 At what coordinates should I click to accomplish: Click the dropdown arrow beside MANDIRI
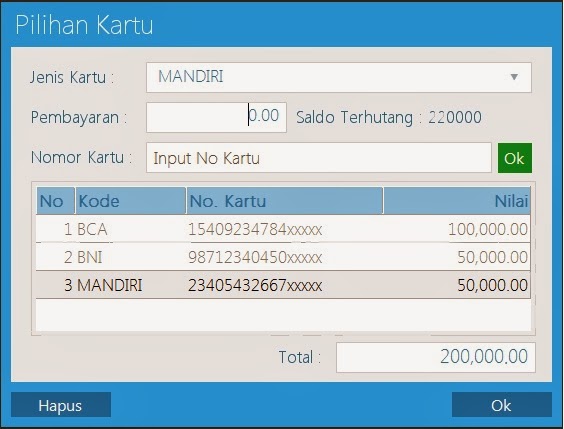click(514, 77)
